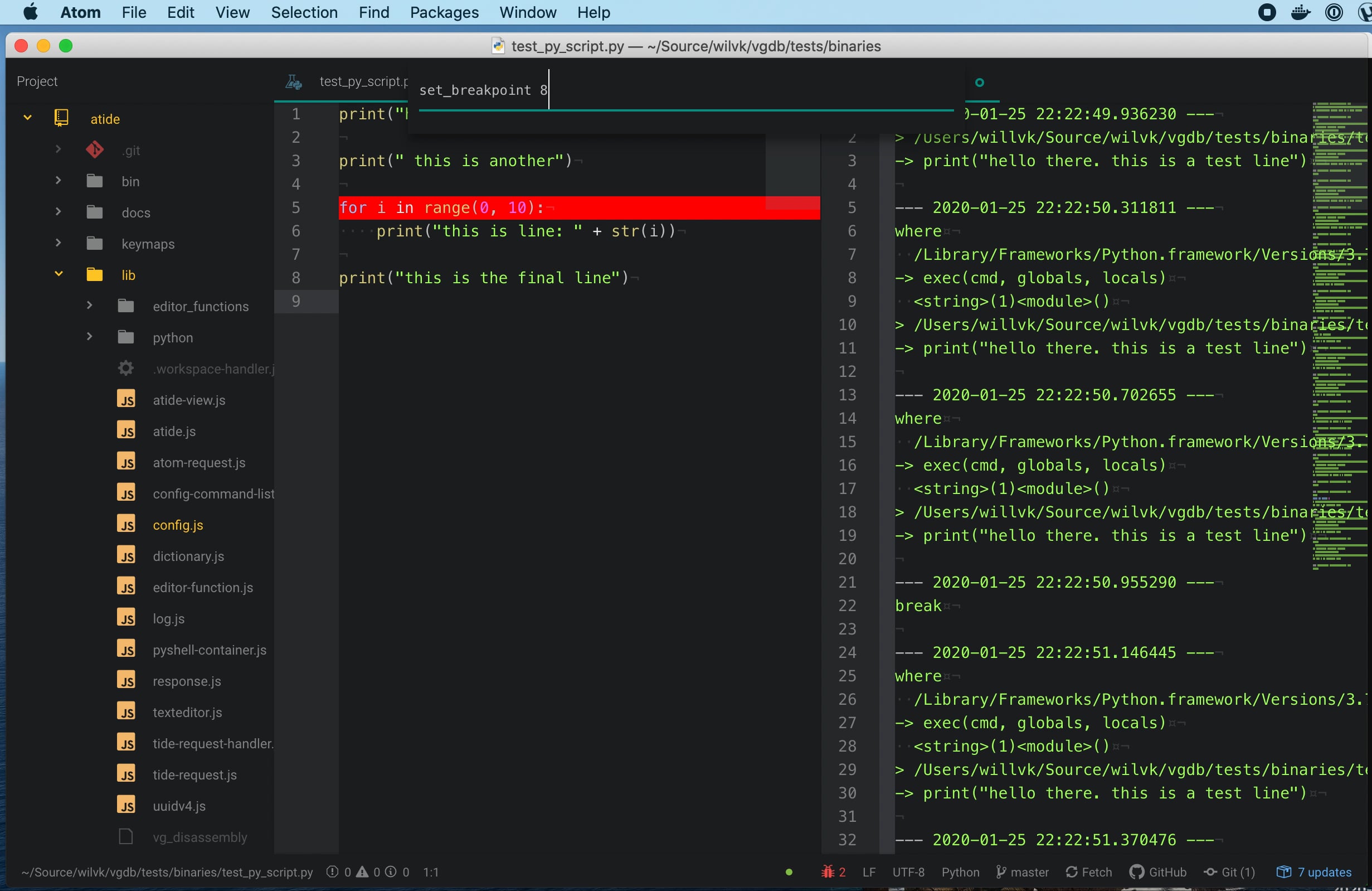This screenshot has height=891, width=1372.
Task: Click the UTF-8 encoding selector
Action: [x=908, y=872]
